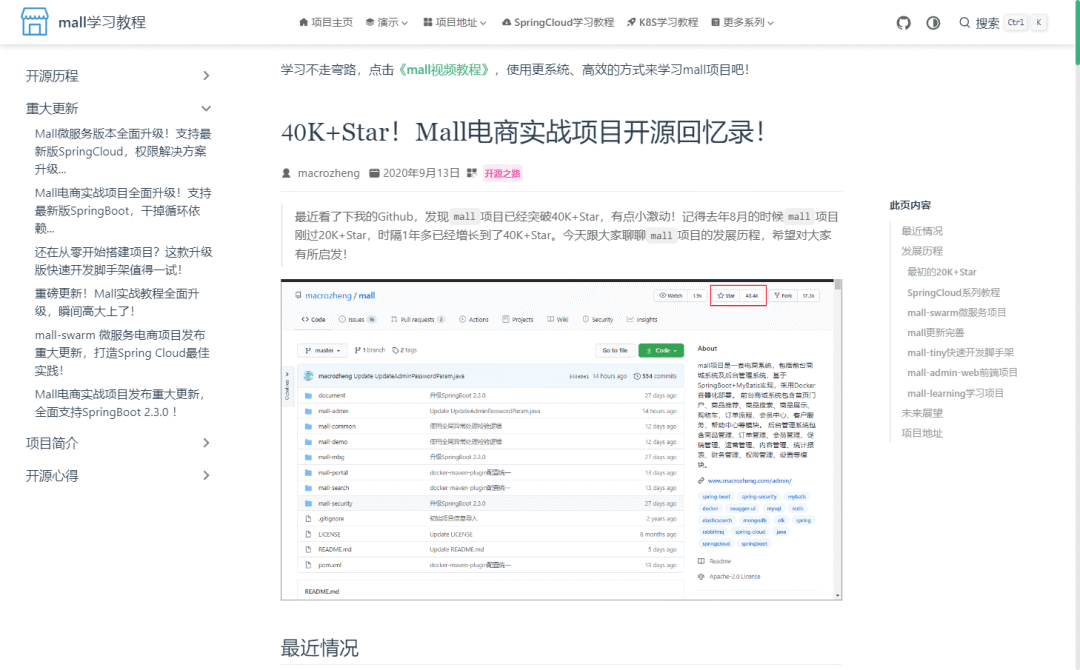Jump to 最初的20K+Star in page contents
The width and height of the screenshot is (1080, 670).
pyautogui.click(x=942, y=271)
